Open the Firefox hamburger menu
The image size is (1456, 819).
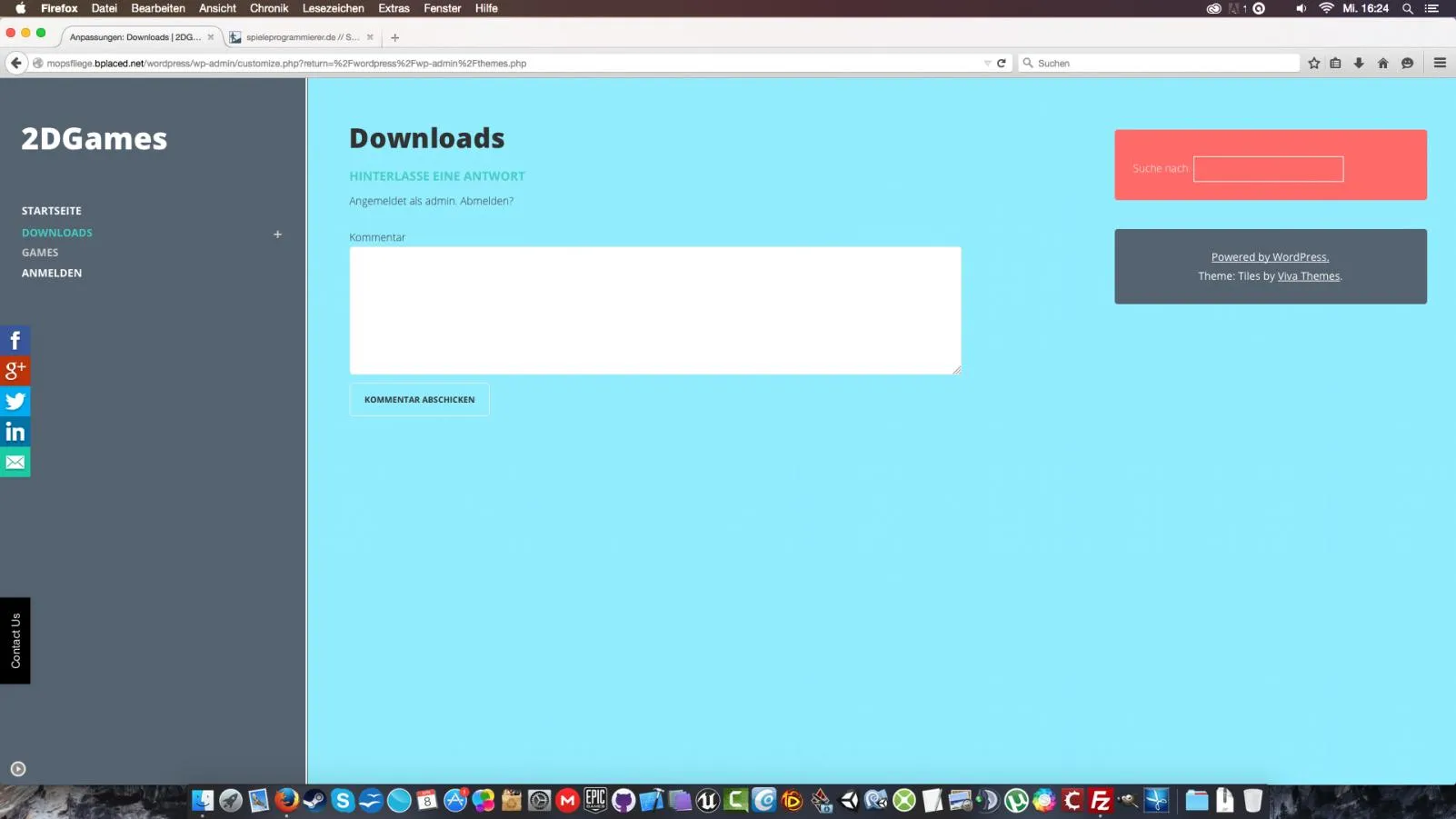pyautogui.click(x=1440, y=64)
